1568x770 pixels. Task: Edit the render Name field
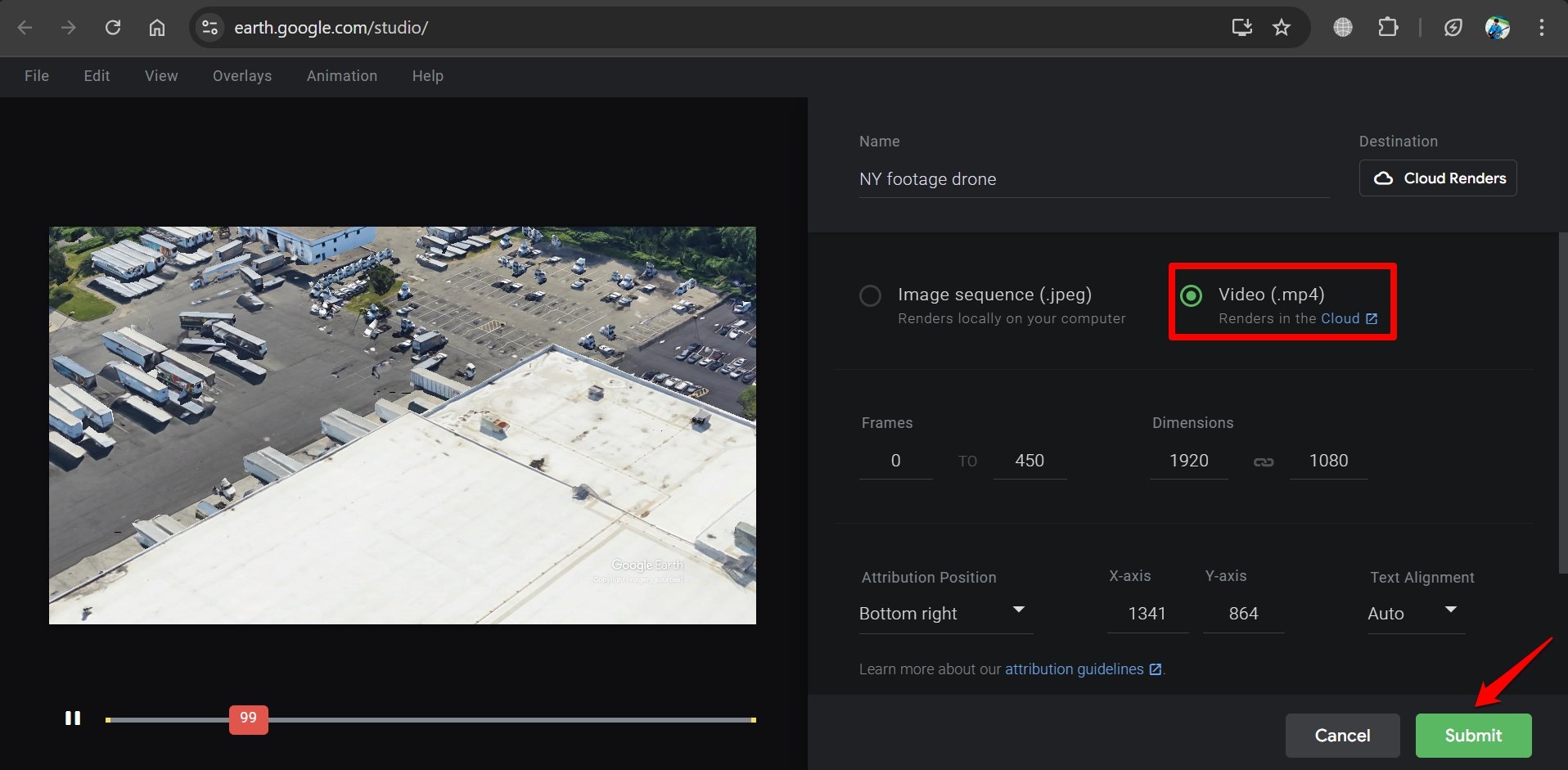pyautogui.click(x=1094, y=179)
